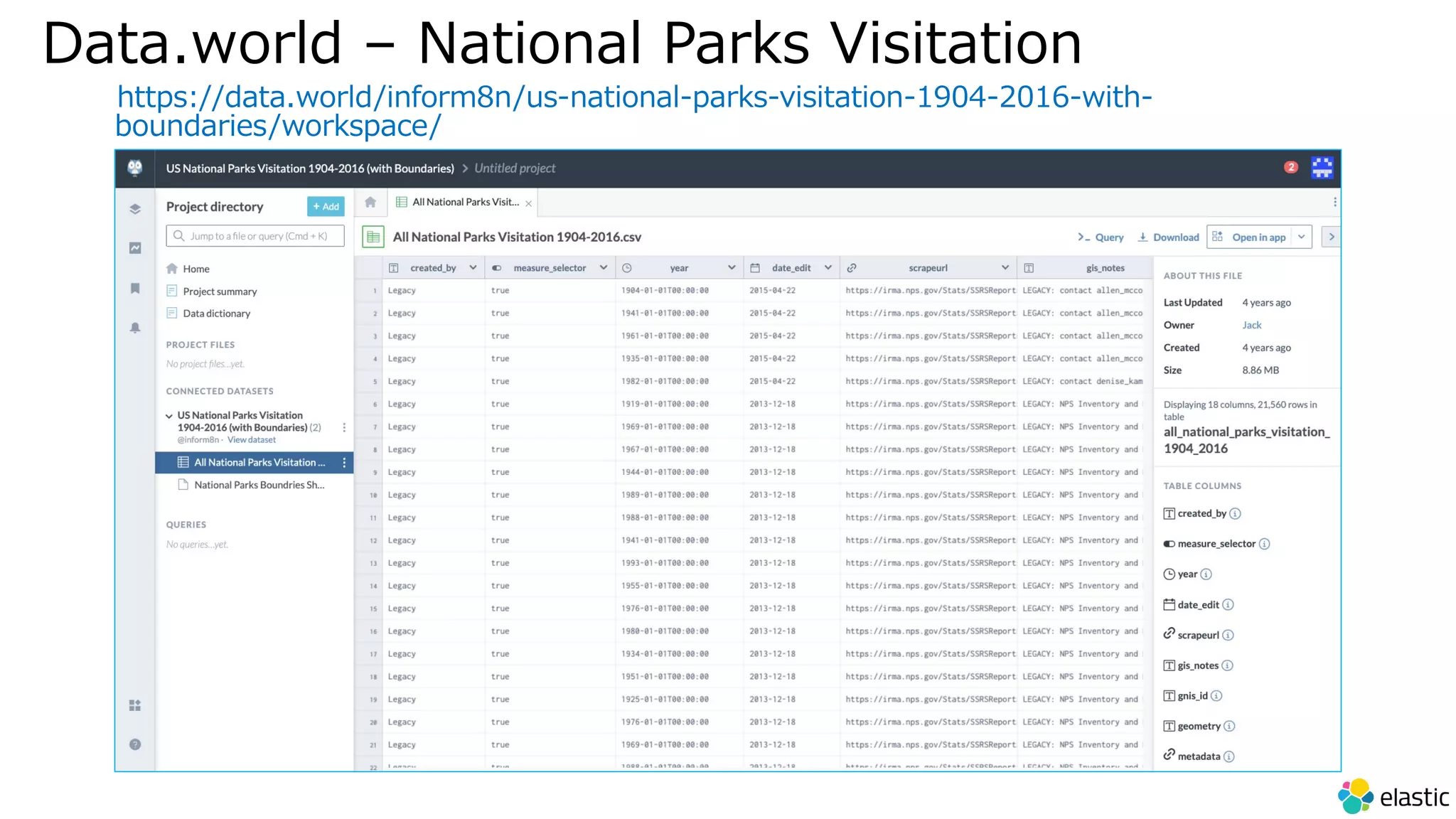Show info for gis_notes column
Screen dimensions: 1456x819
coord(1228,665)
